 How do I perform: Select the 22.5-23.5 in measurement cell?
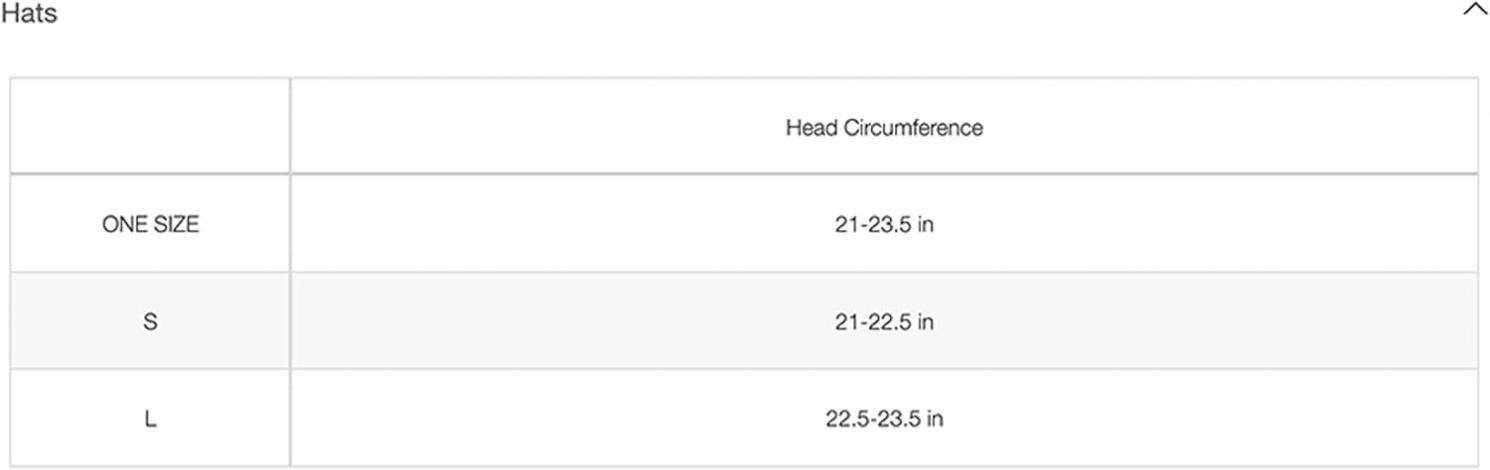point(884,419)
